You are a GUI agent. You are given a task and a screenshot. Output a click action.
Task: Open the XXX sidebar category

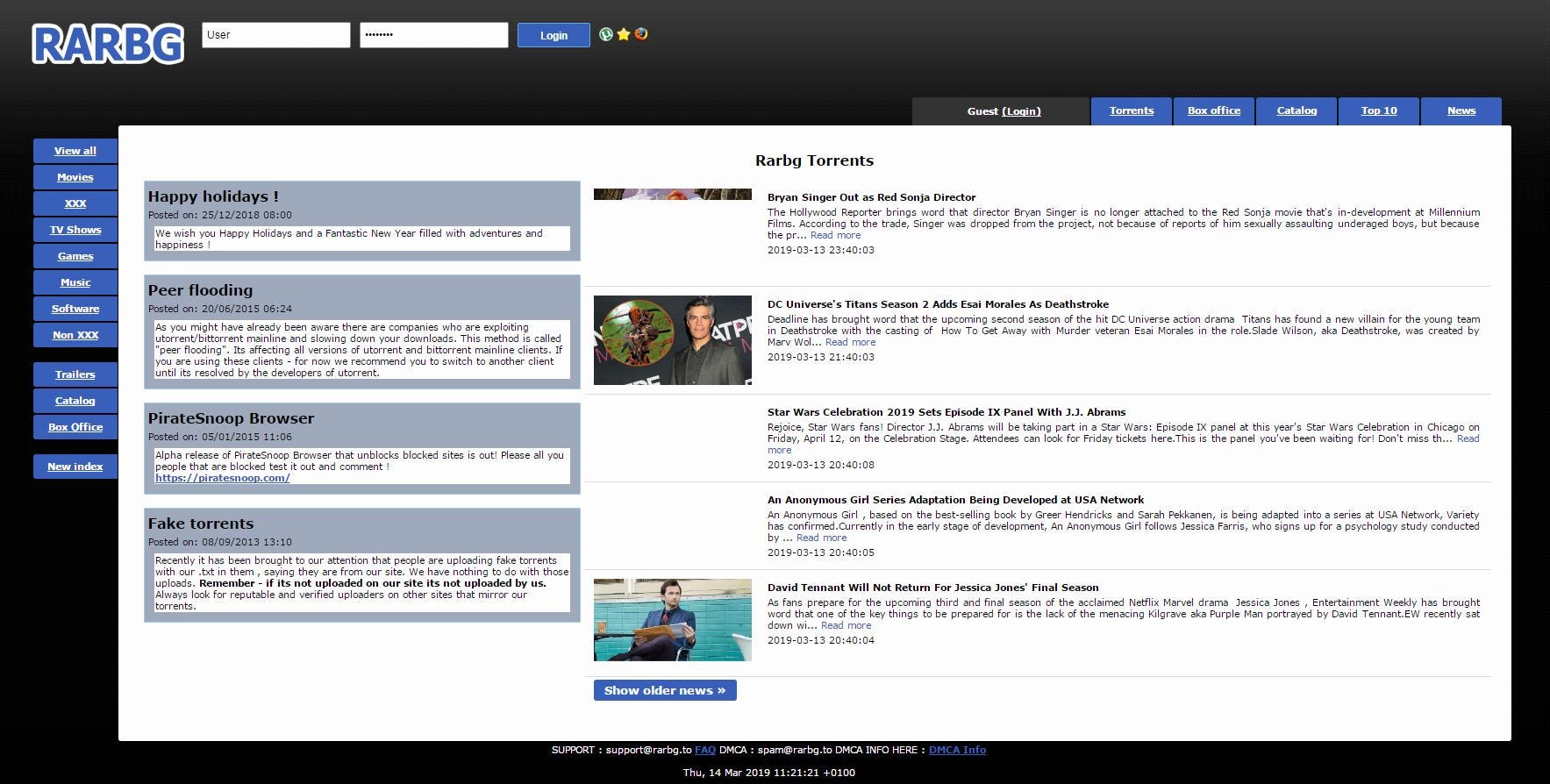75,203
